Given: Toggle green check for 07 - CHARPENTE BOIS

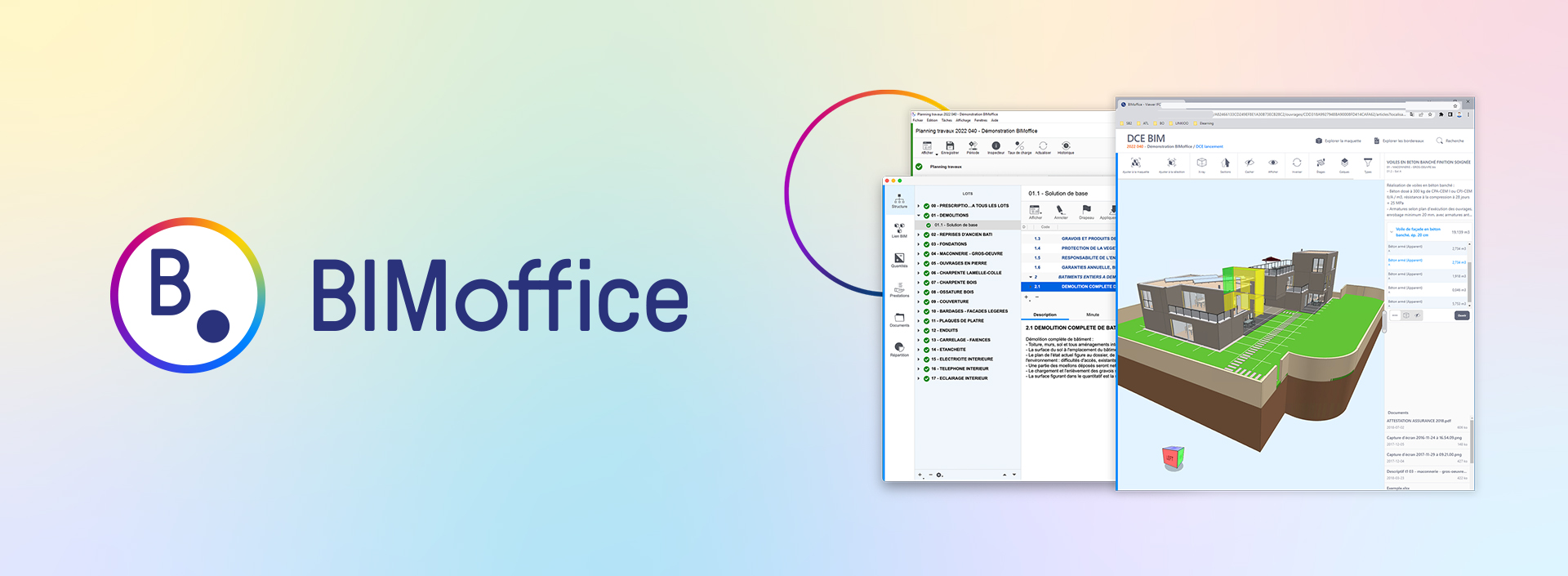Looking at the screenshot, I should (927, 283).
